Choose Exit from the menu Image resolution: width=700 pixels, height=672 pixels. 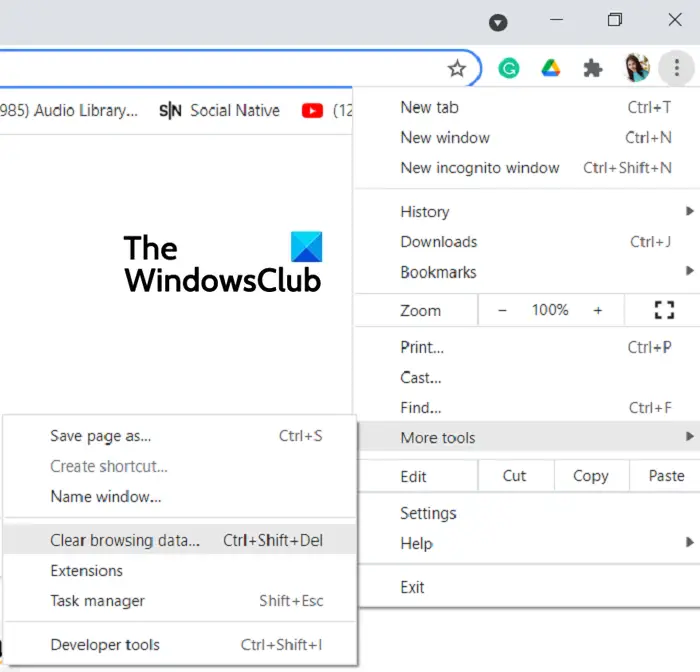[528, 587]
